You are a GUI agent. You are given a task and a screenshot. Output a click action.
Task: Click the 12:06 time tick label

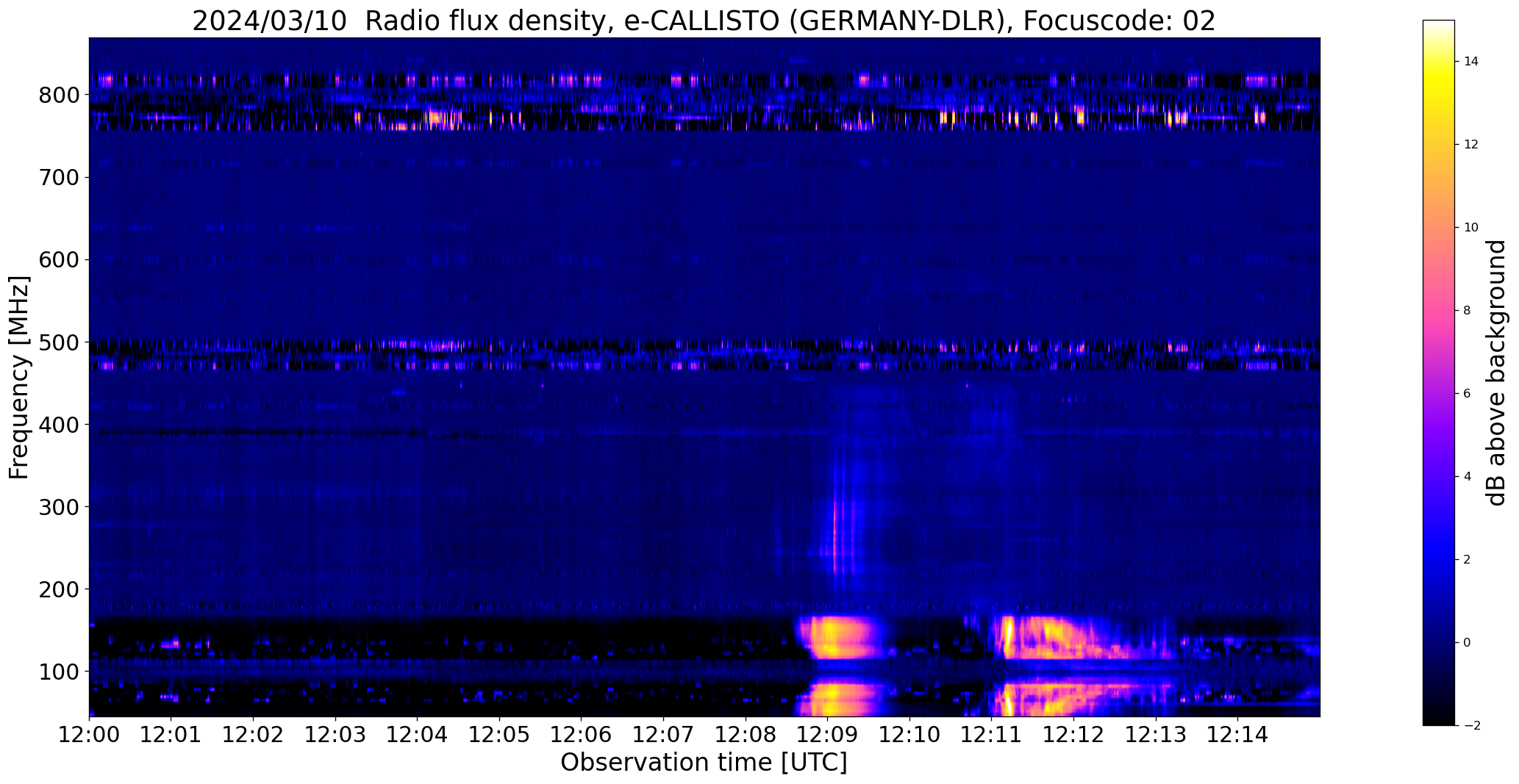(582, 734)
